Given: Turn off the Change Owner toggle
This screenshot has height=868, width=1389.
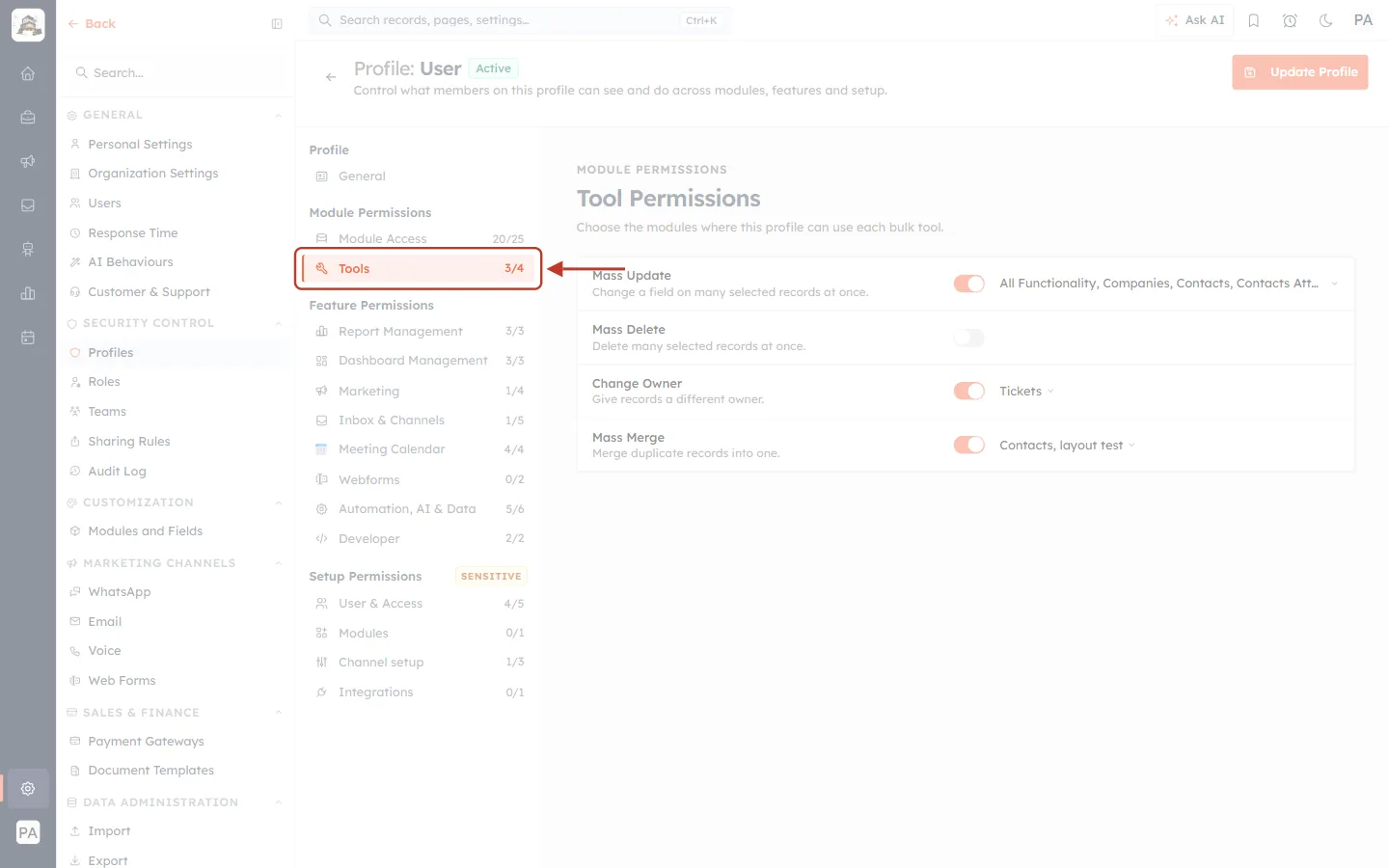Looking at the screenshot, I should (968, 391).
